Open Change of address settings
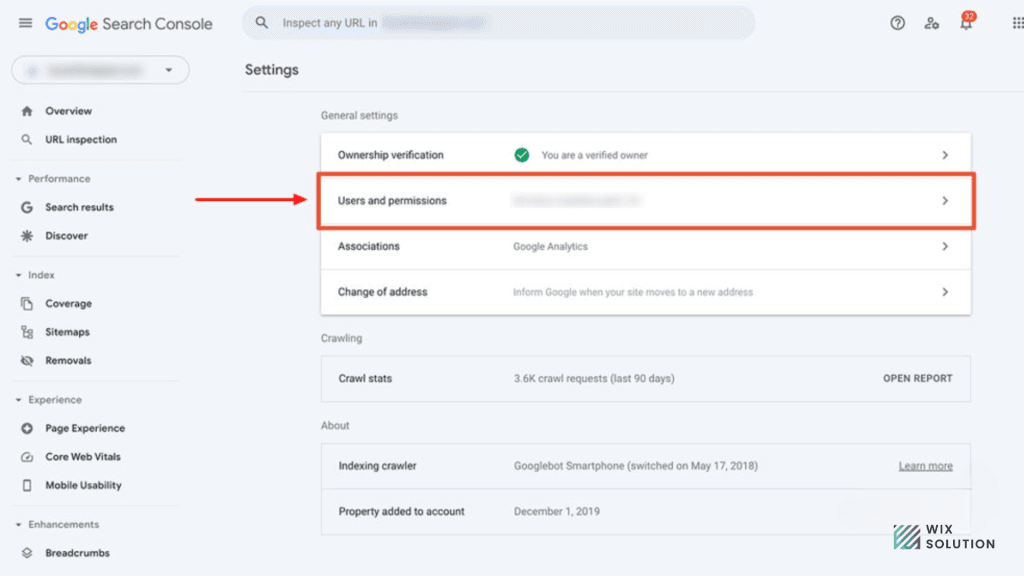1024x576 pixels. pos(646,292)
